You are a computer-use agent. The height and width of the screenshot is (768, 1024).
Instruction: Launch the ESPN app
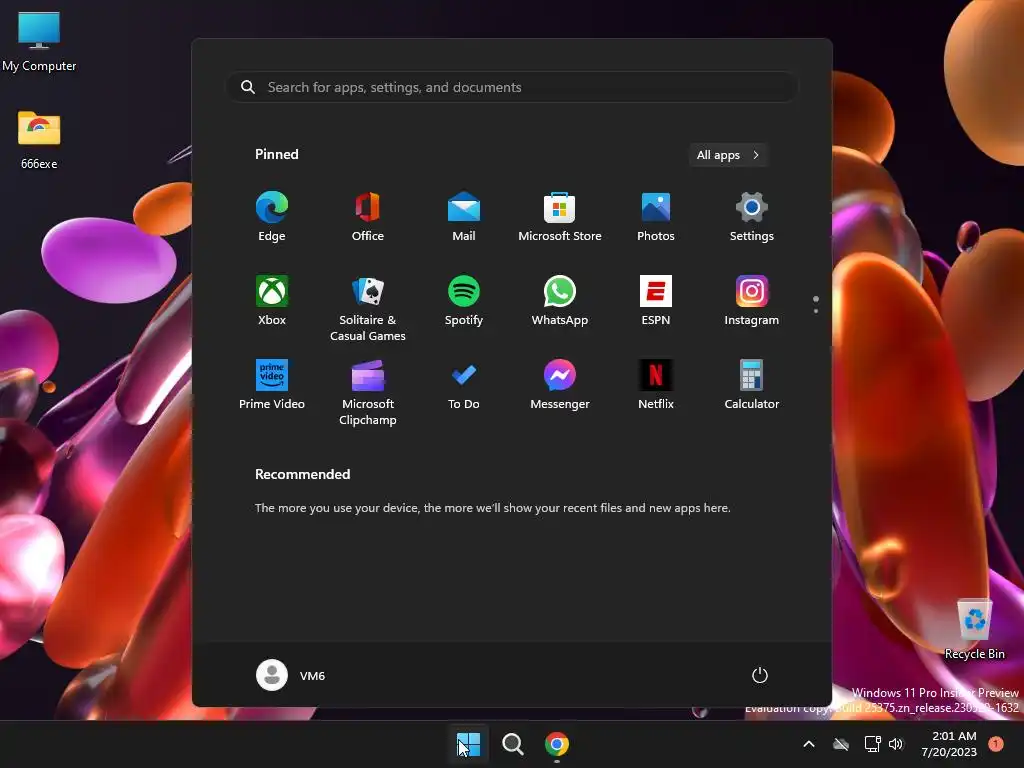click(656, 300)
